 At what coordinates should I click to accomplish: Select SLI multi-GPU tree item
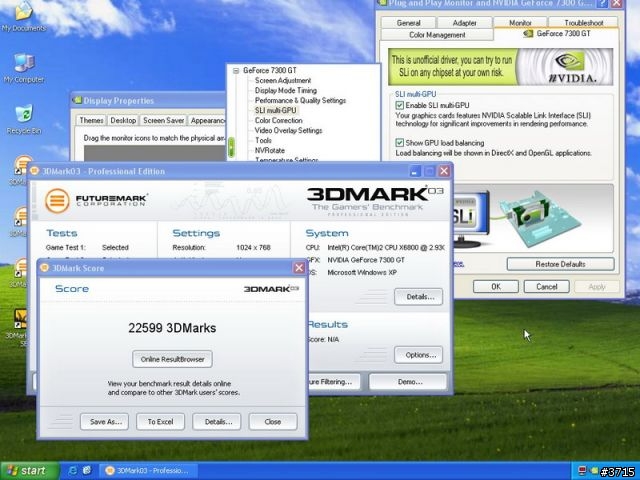tap(276, 110)
